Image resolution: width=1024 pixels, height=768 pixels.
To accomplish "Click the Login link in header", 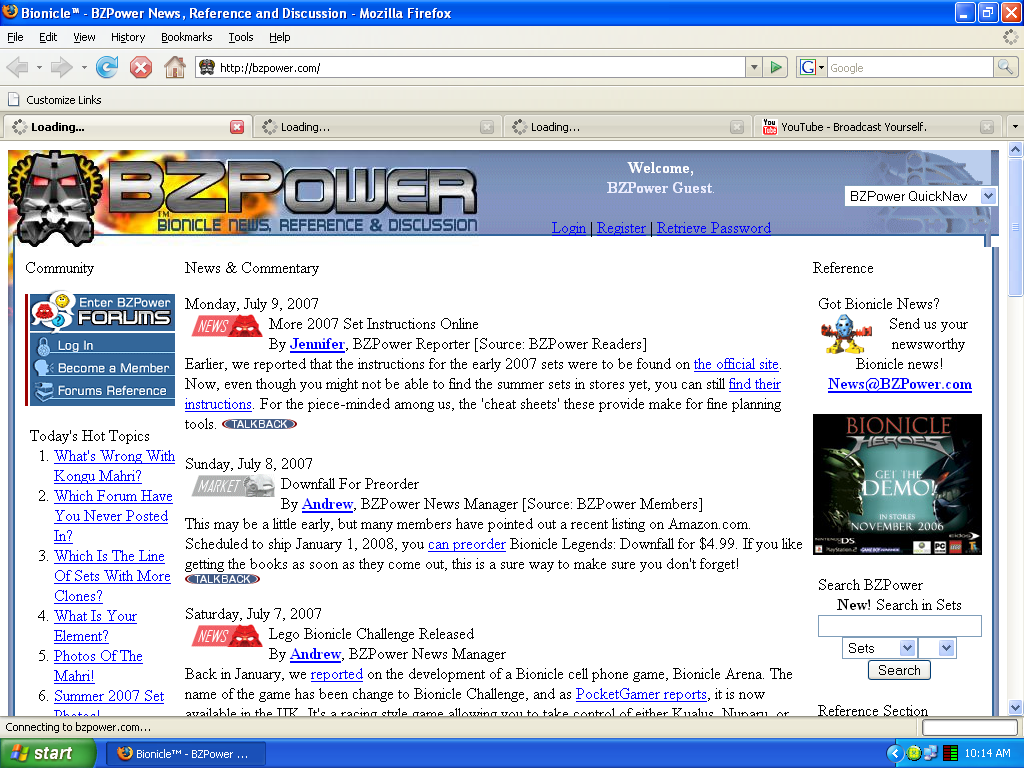I will pyautogui.click(x=569, y=228).
